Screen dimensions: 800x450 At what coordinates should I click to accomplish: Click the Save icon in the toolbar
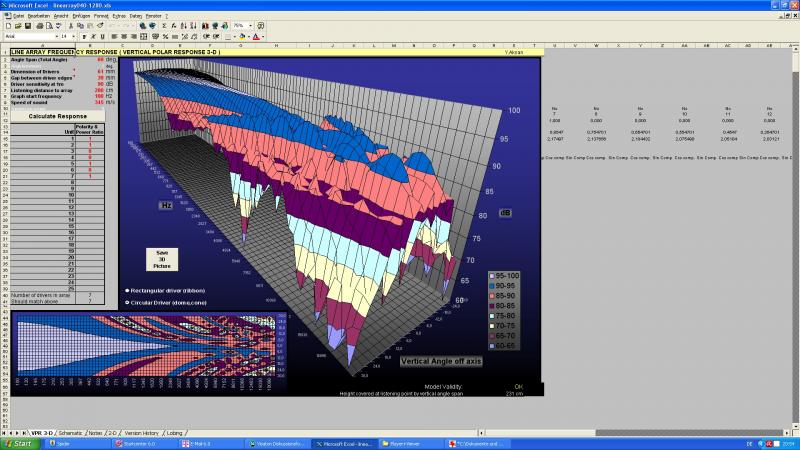point(28,26)
